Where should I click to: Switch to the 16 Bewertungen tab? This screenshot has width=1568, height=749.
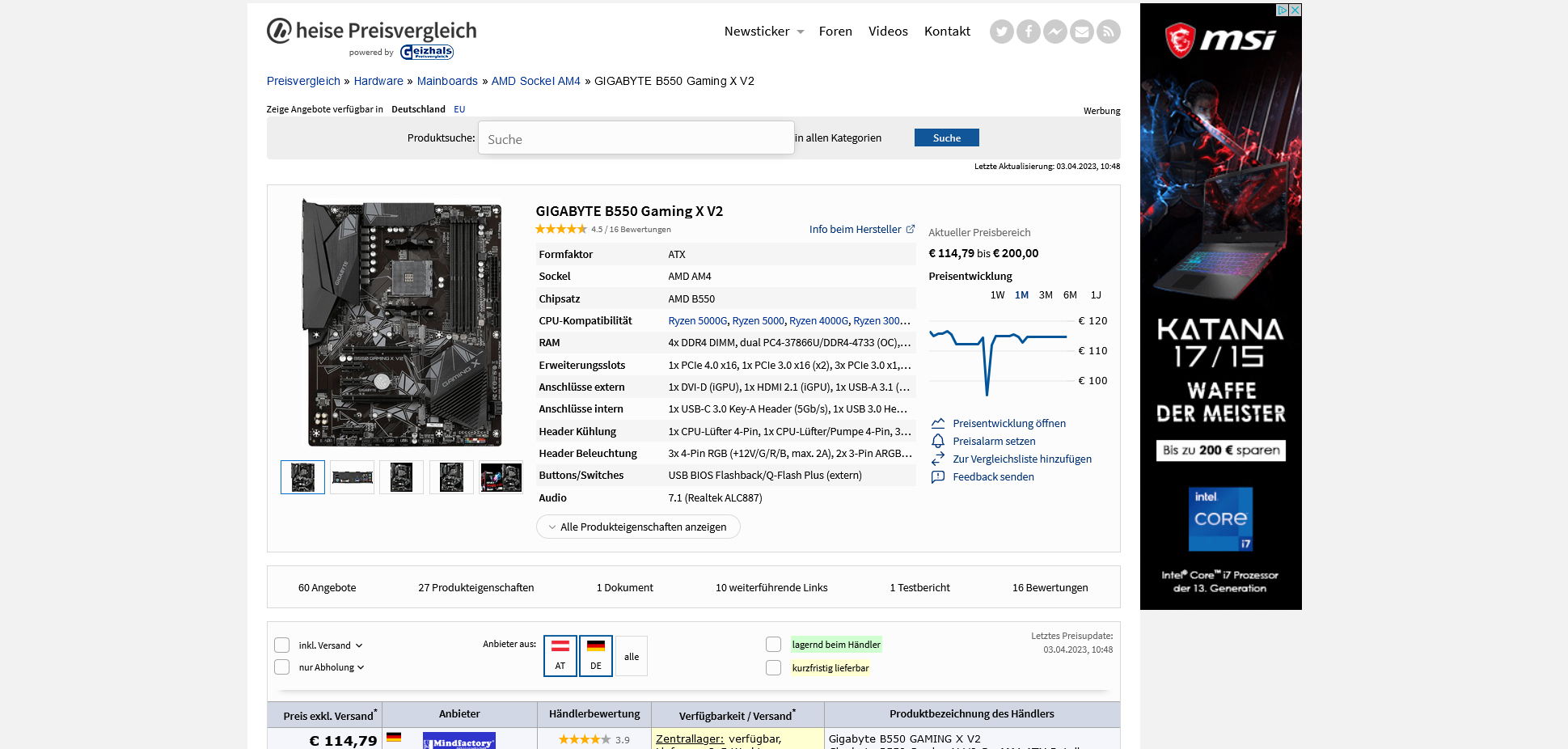1050,588
